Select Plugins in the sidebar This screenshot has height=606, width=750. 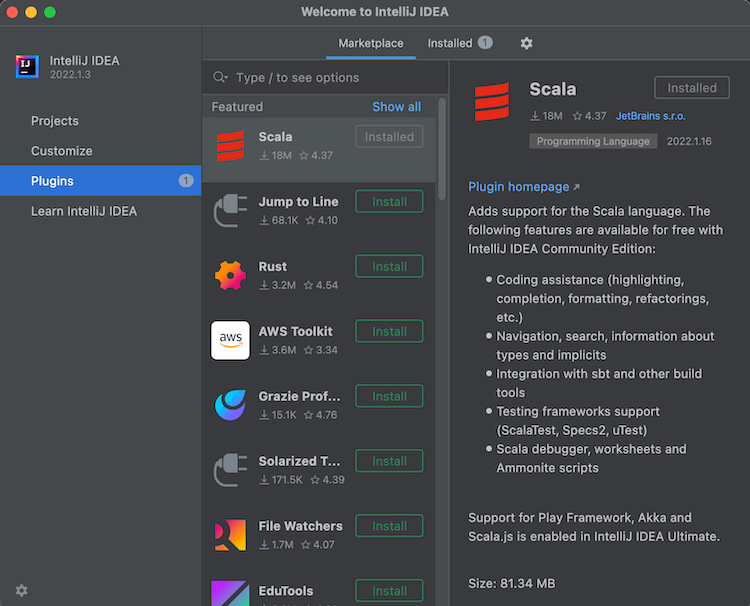pos(100,181)
